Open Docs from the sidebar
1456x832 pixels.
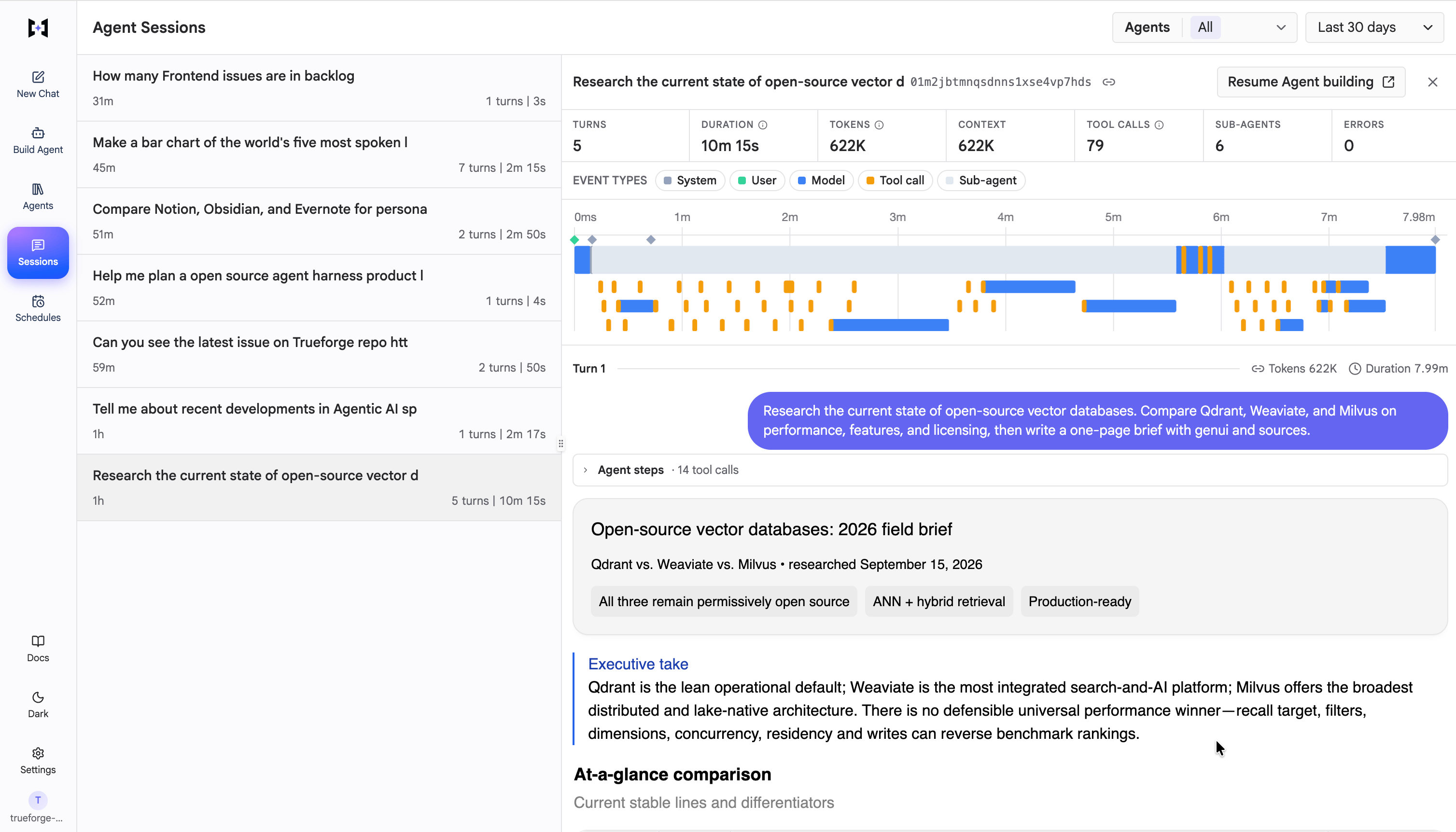[38, 649]
